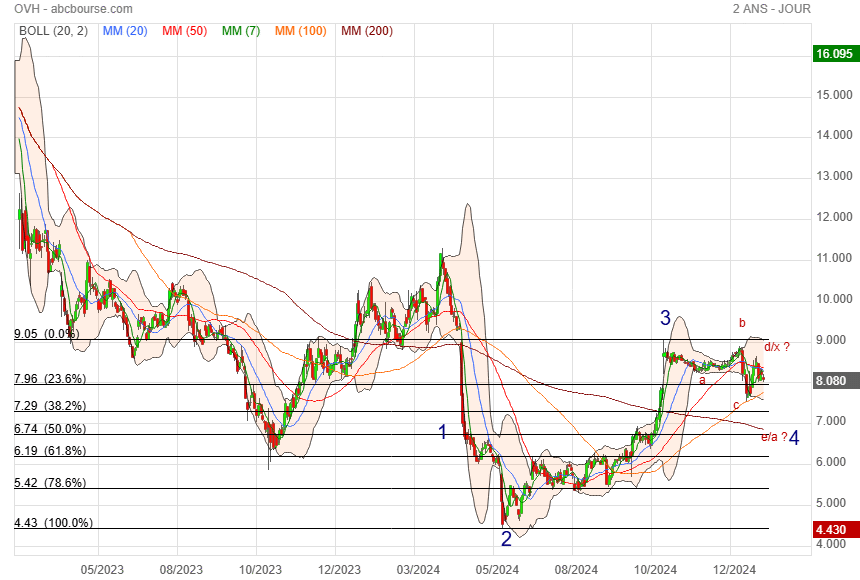This screenshot has width=860, height=580.
Task: Click the 15.000 price axis label
Action: pos(834,95)
